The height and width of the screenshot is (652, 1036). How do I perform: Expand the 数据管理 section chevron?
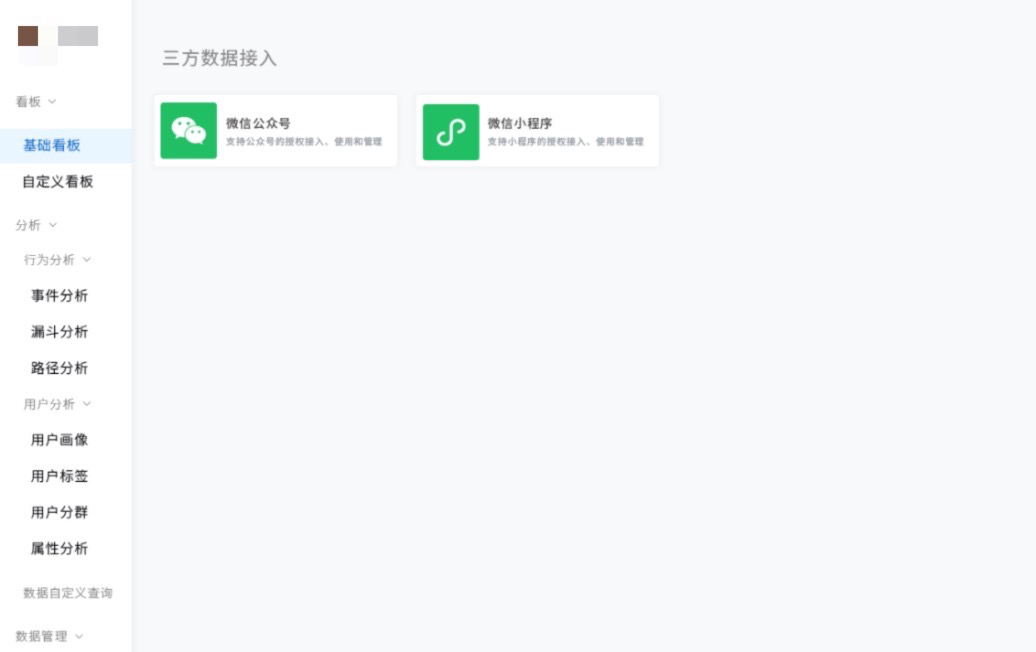point(79,636)
